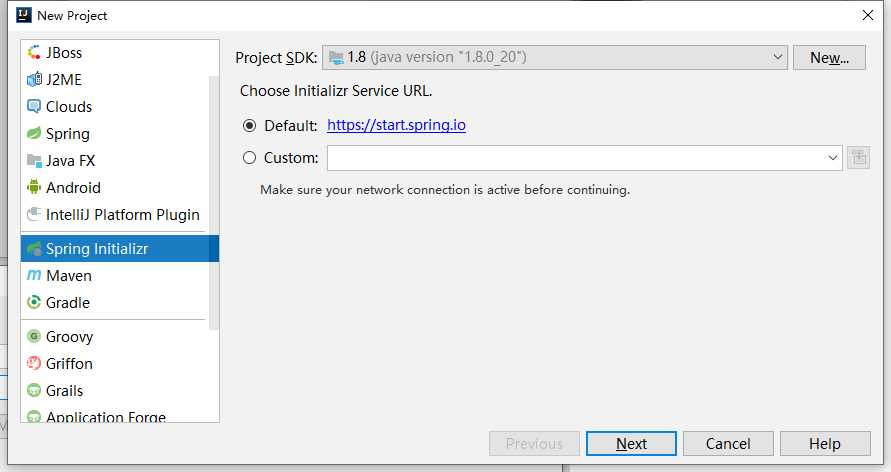Screen dimensions: 891x472
Task: Select the IntelliJ Platform Plugin icon
Action: tap(34, 215)
